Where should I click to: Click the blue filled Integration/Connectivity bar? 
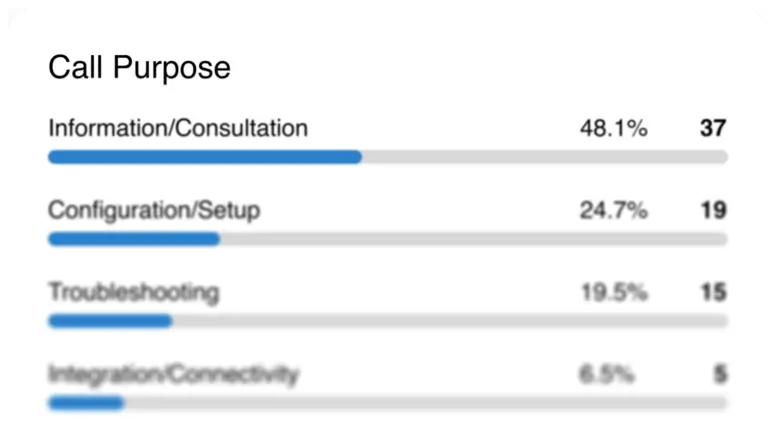(x=86, y=403)
